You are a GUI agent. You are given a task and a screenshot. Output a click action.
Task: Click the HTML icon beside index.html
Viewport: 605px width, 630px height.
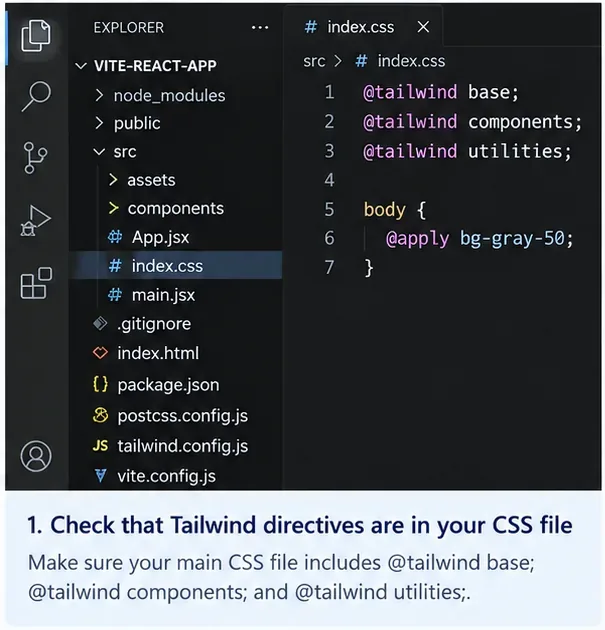tap(100, 353)
